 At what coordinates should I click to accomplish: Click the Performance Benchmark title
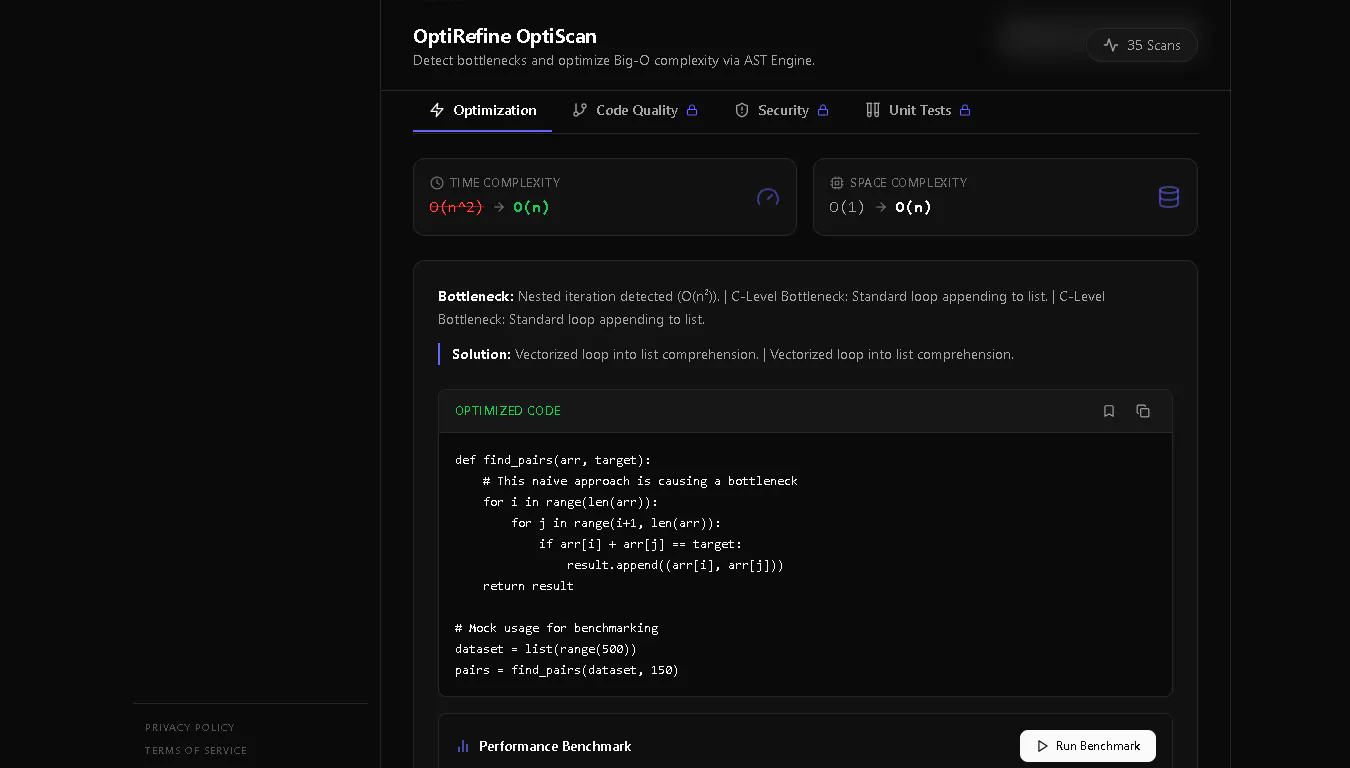point(555,746)
